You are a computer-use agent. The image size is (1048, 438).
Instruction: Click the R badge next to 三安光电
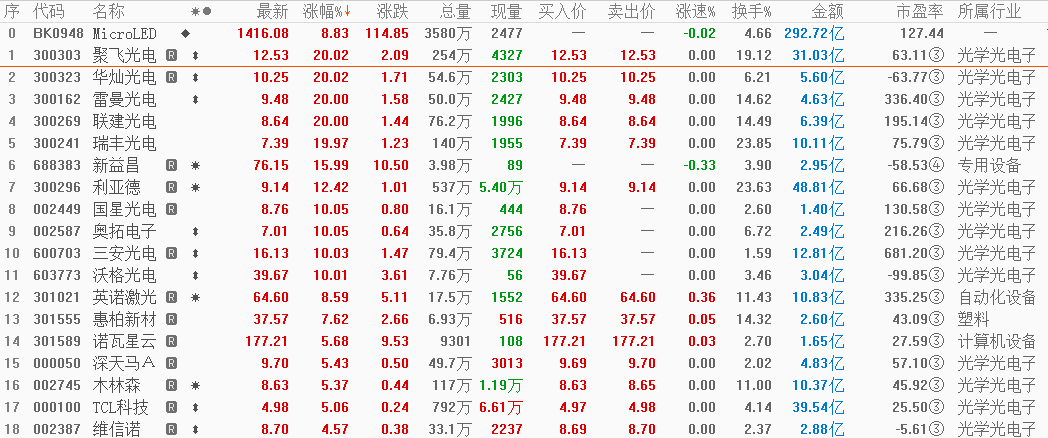[172, 253]
